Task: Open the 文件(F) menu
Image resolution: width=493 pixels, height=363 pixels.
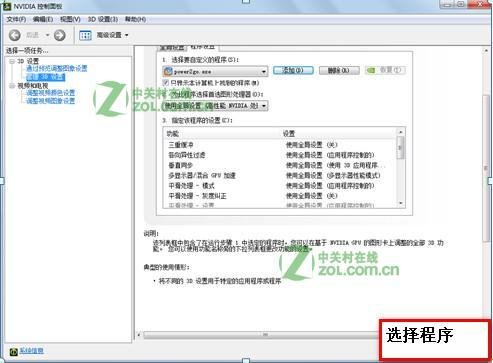Action: pos(16,19)
